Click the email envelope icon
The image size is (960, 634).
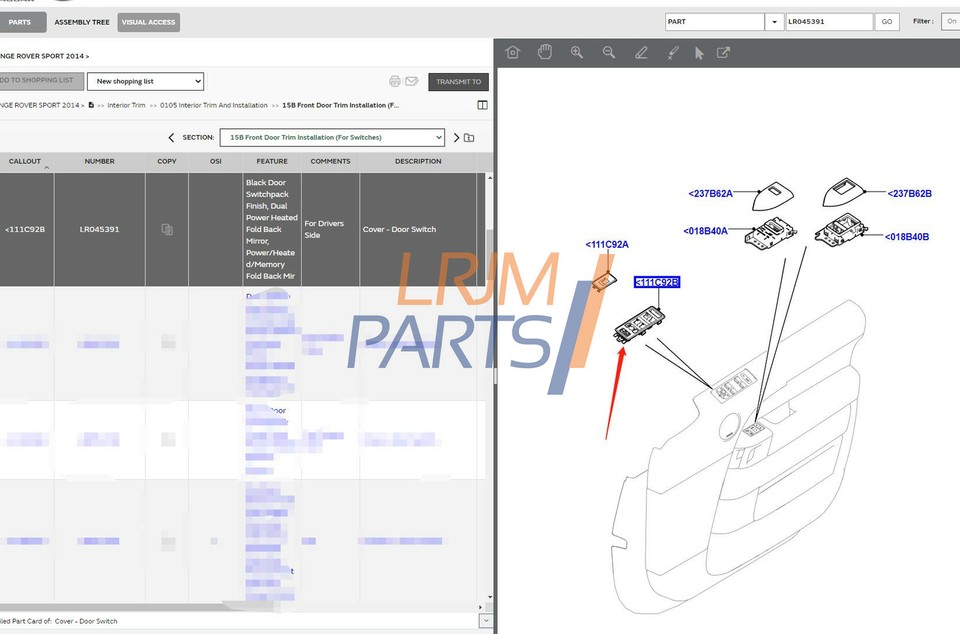(x=411, y=81)
